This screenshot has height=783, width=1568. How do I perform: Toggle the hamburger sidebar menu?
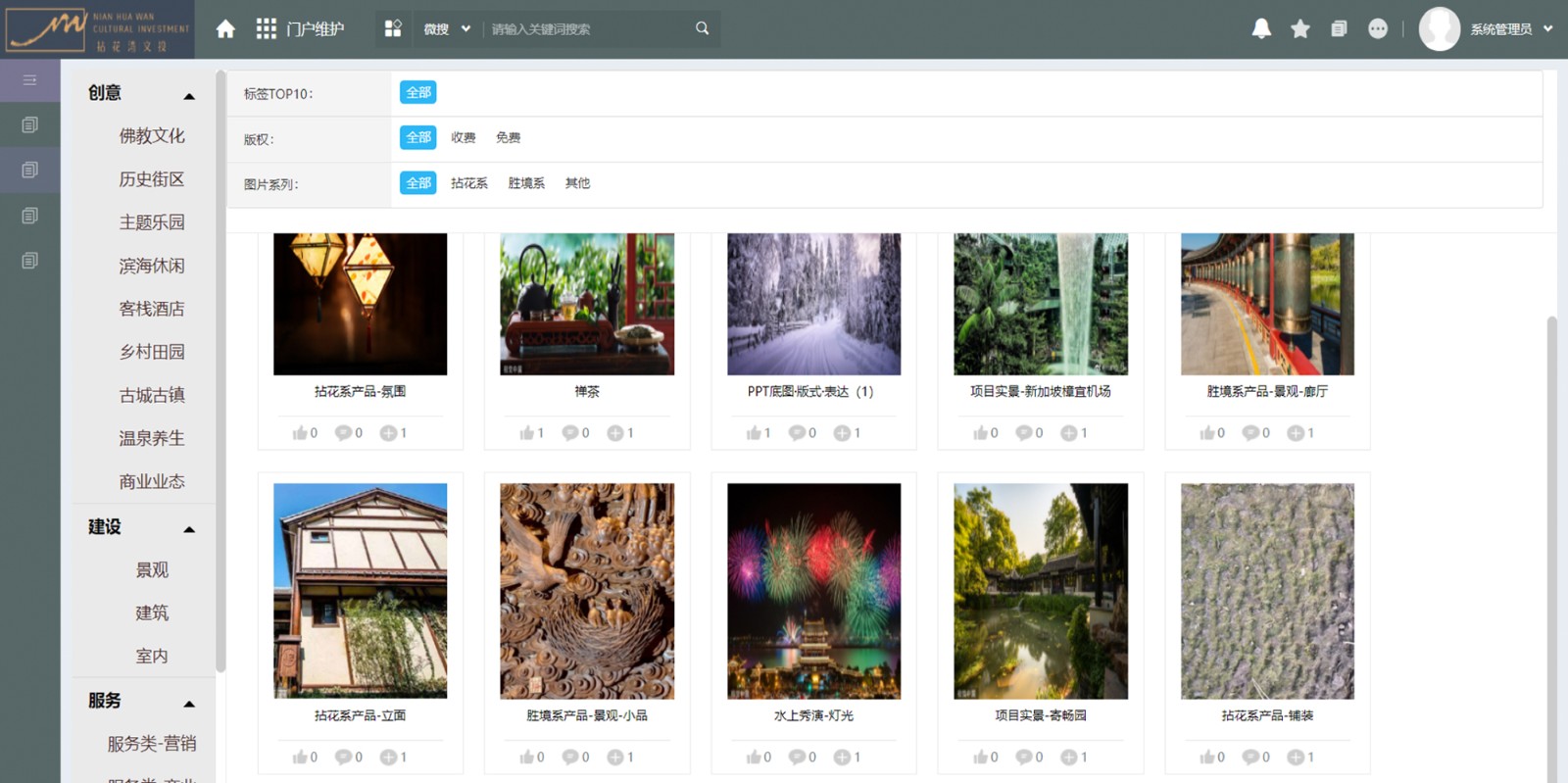click(x=29, y=79)
